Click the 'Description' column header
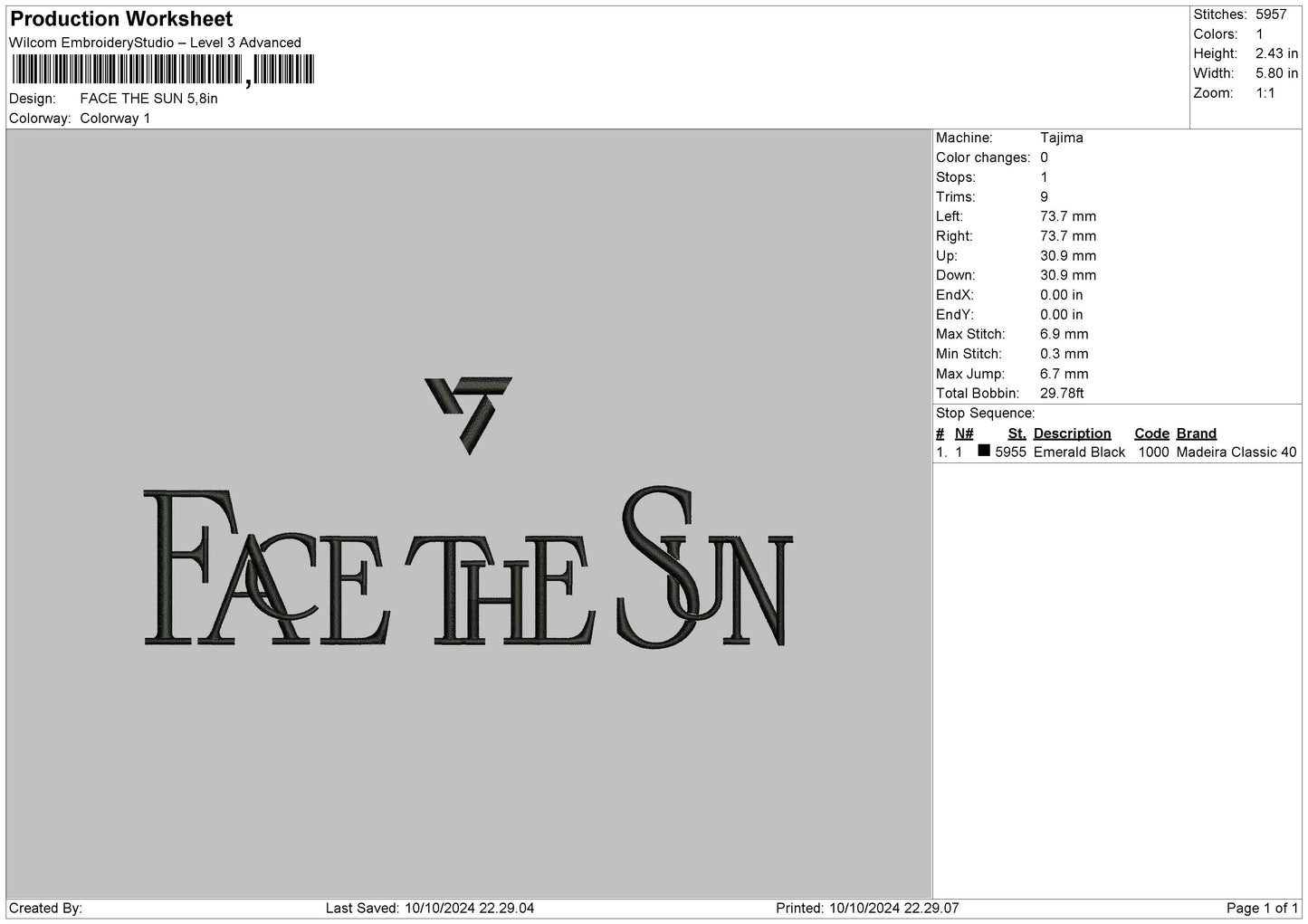The width and height of the screenshot is (1308, 924). pyautogui.click(x=1072, y=433)
